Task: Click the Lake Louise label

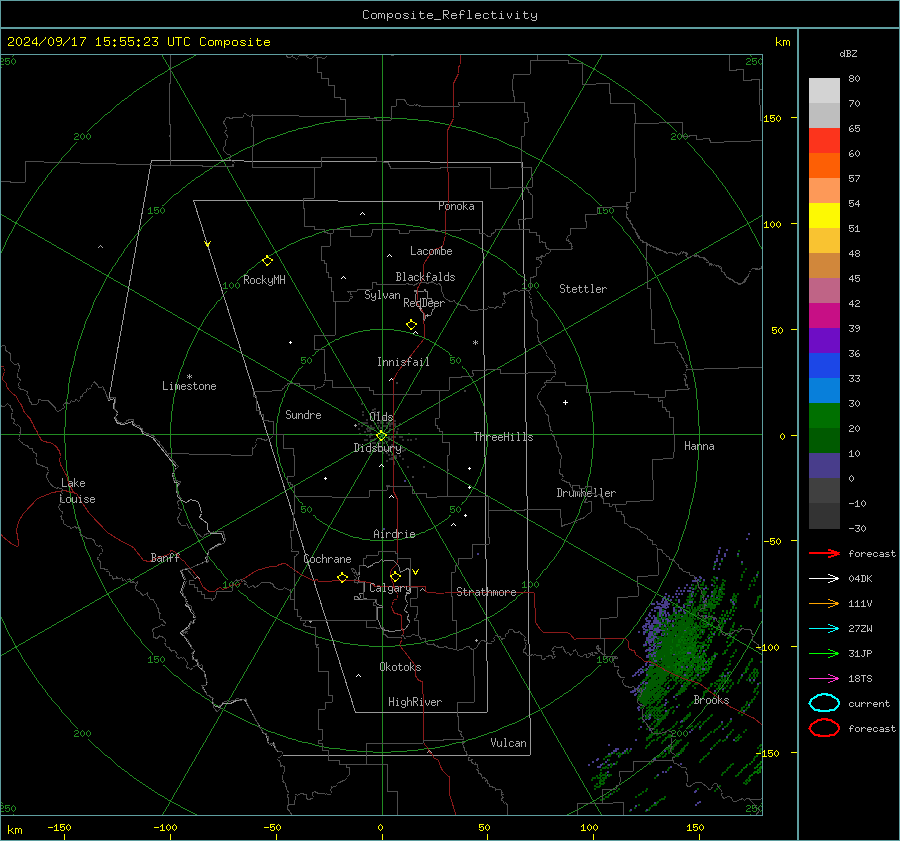Action: tap(77, 491)
